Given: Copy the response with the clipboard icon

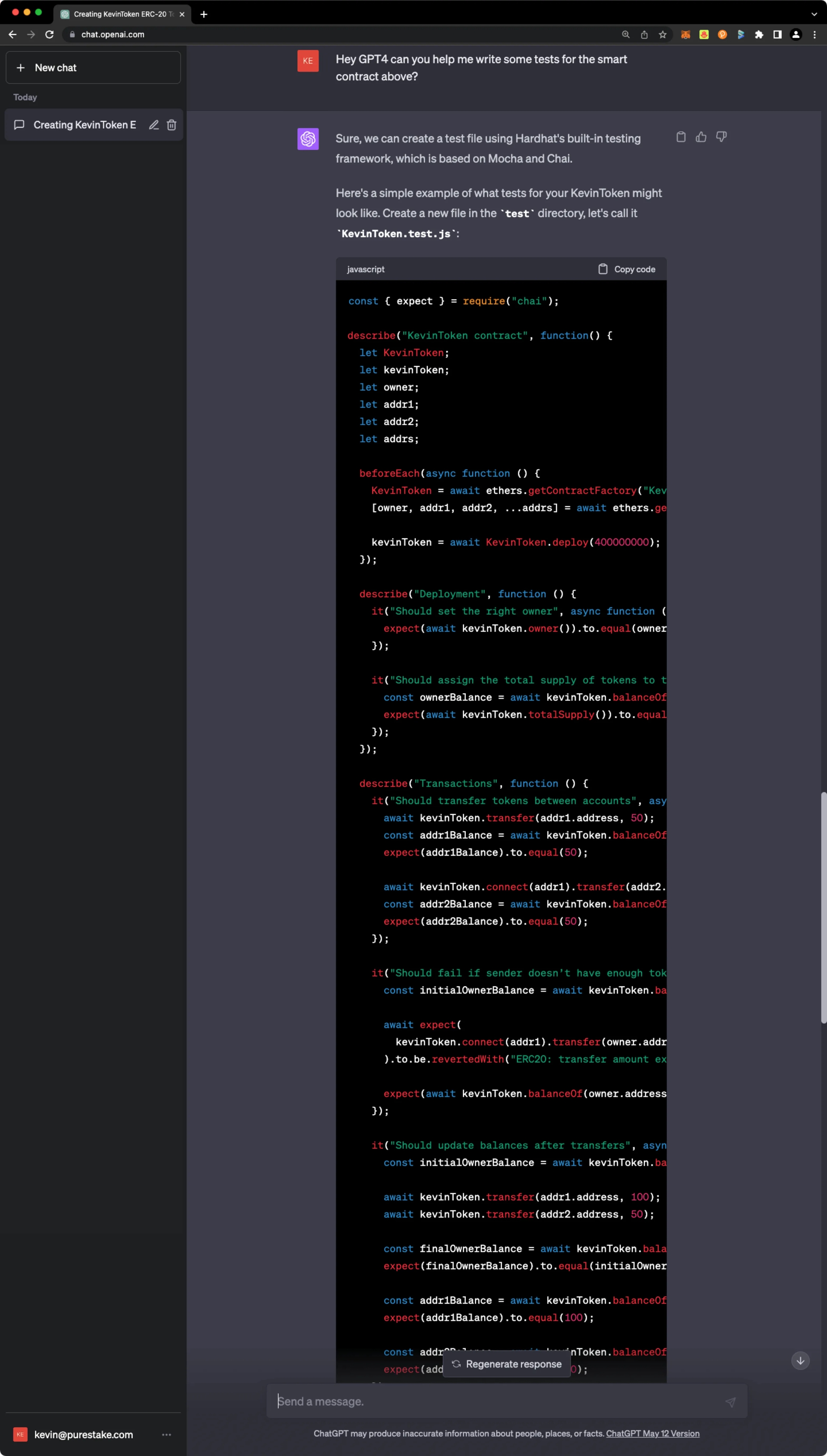Looking at the screenshot, I should [681, 137].
